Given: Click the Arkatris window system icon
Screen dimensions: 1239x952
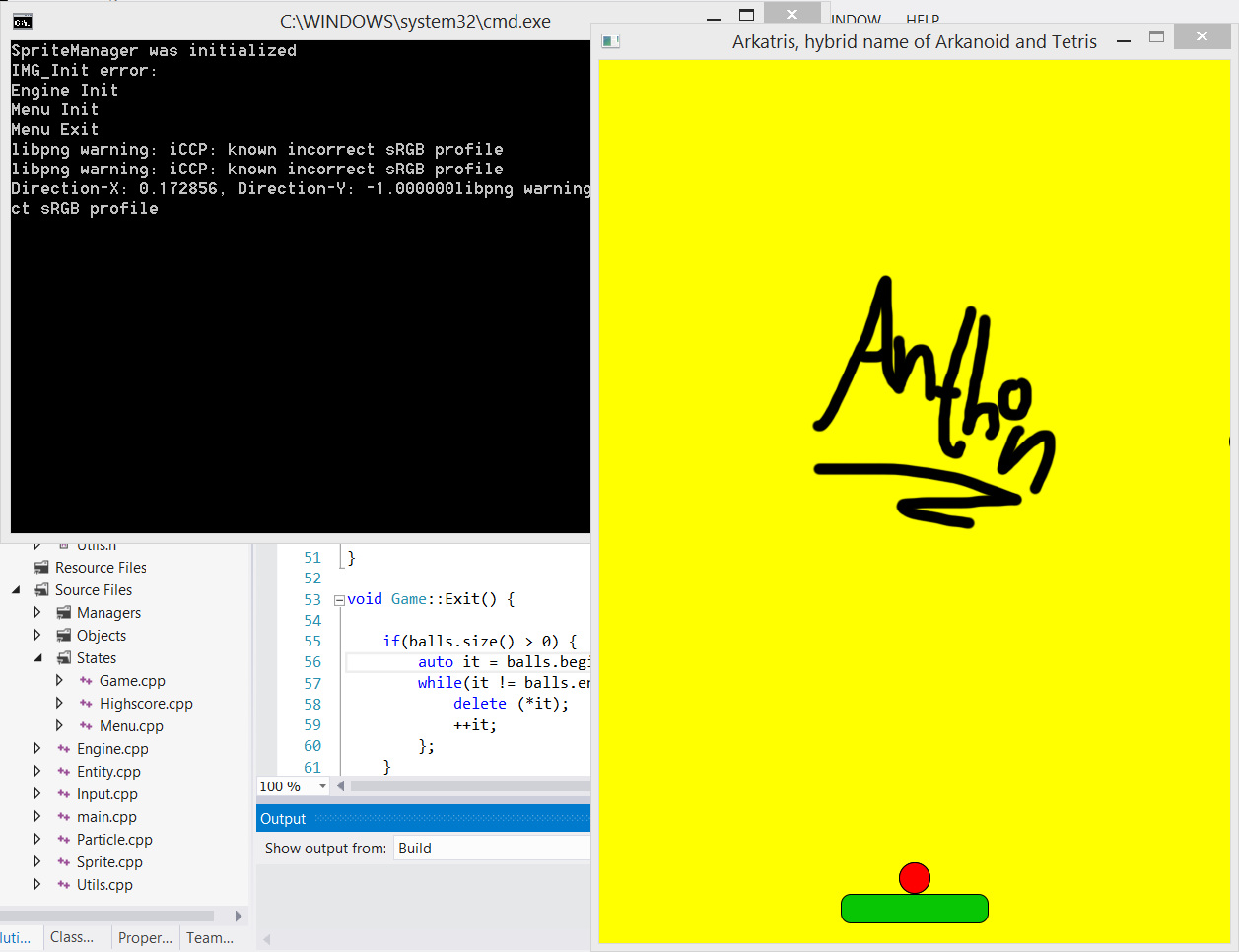Looking at the screenshot, I should point(611,40).
